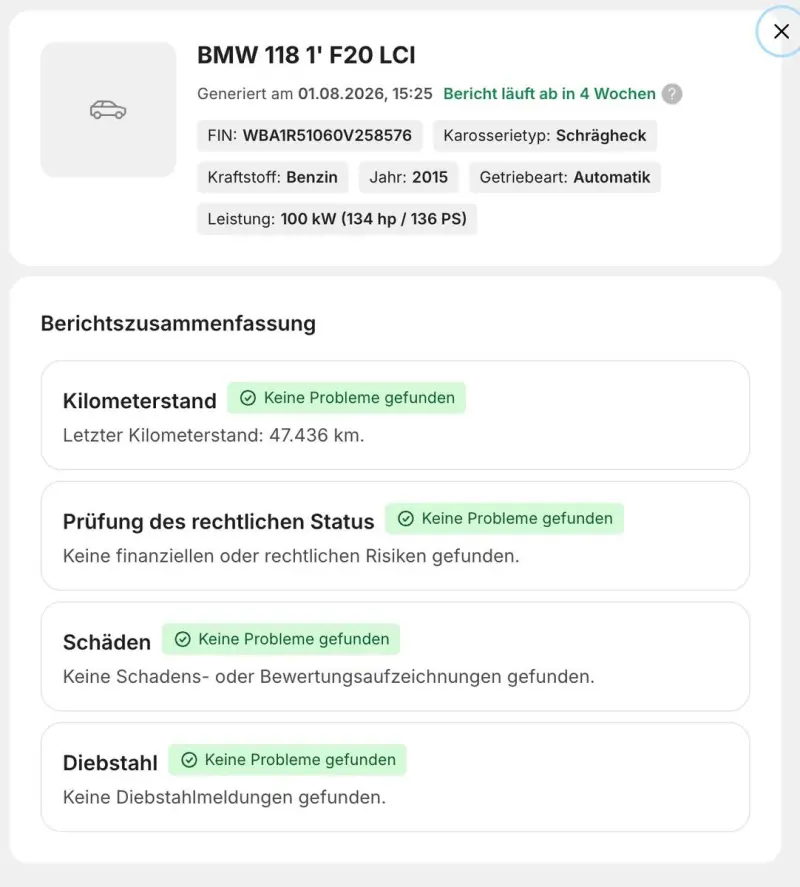Select the Getriebeart Automatik chip
800x887 pixels.
[x=565, y=177]
